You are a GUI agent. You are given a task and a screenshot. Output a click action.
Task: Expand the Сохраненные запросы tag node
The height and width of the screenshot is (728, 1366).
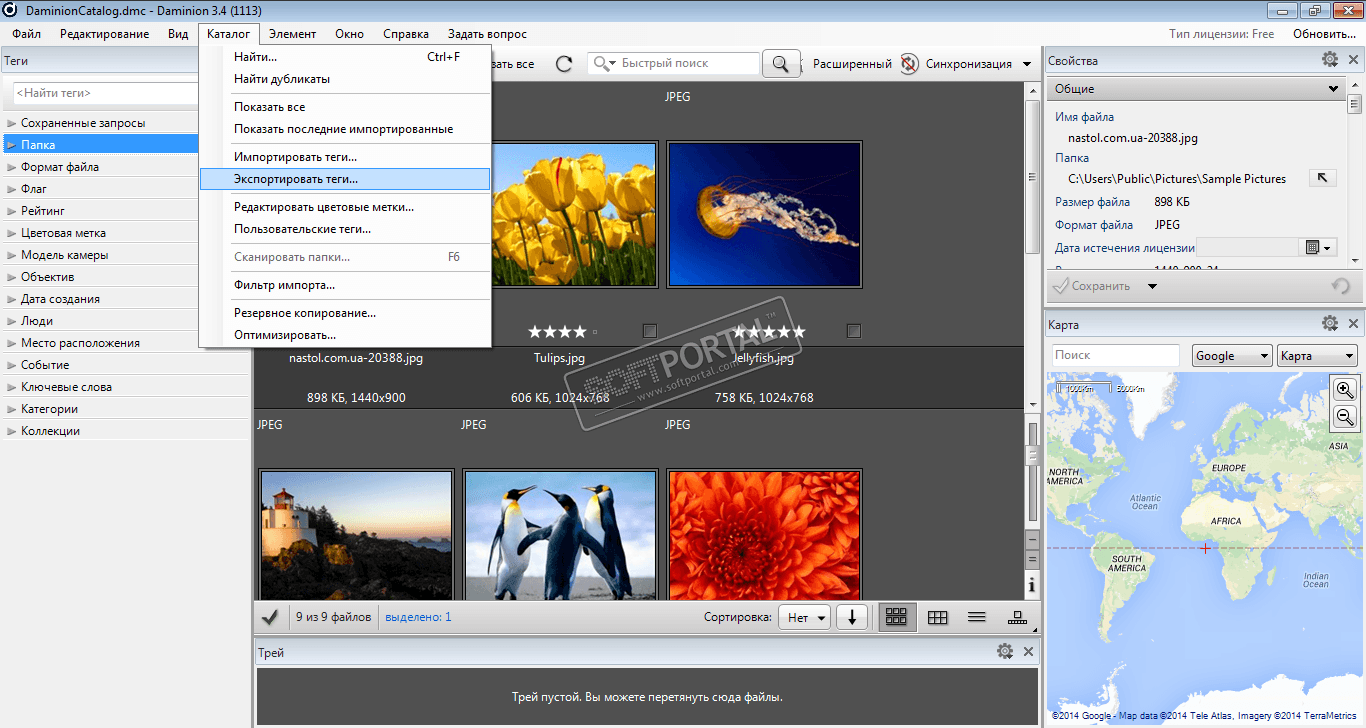click(x=11, y=123)
